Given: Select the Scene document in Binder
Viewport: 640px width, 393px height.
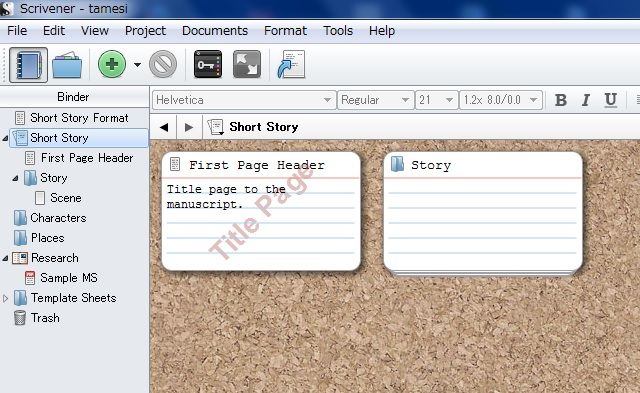Looking at the screenshot, I should coord(66,198).
